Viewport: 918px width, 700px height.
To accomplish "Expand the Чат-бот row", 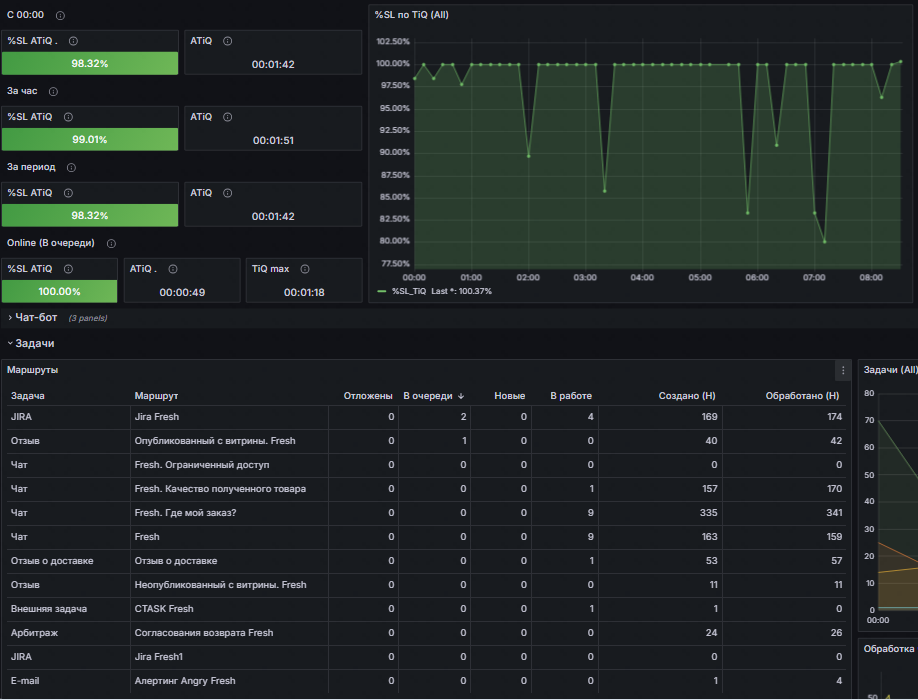I will coord(36,318).
